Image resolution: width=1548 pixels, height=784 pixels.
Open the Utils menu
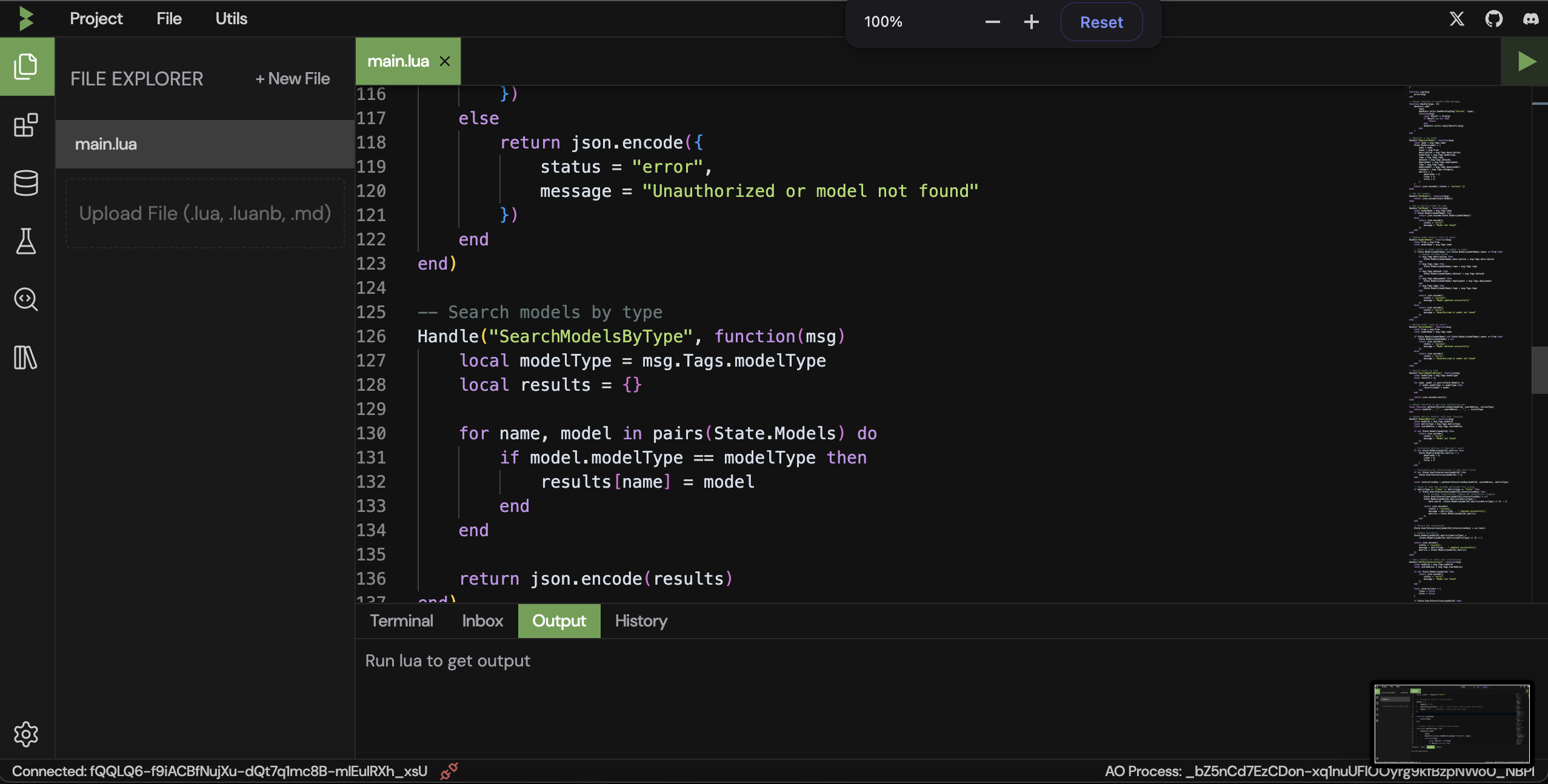pyautogui.click(x=231, y=19)
